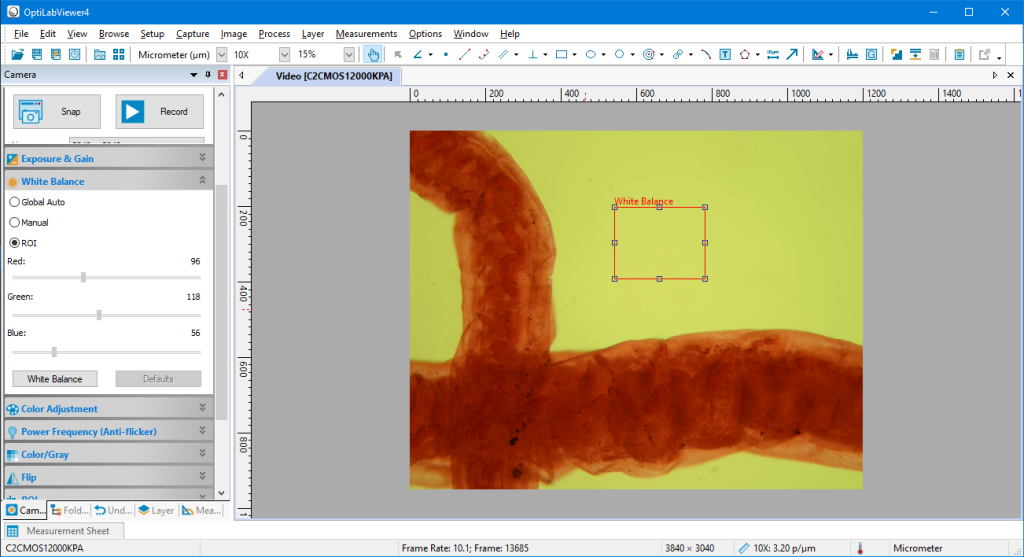Click the Snap button

point(57,112)
